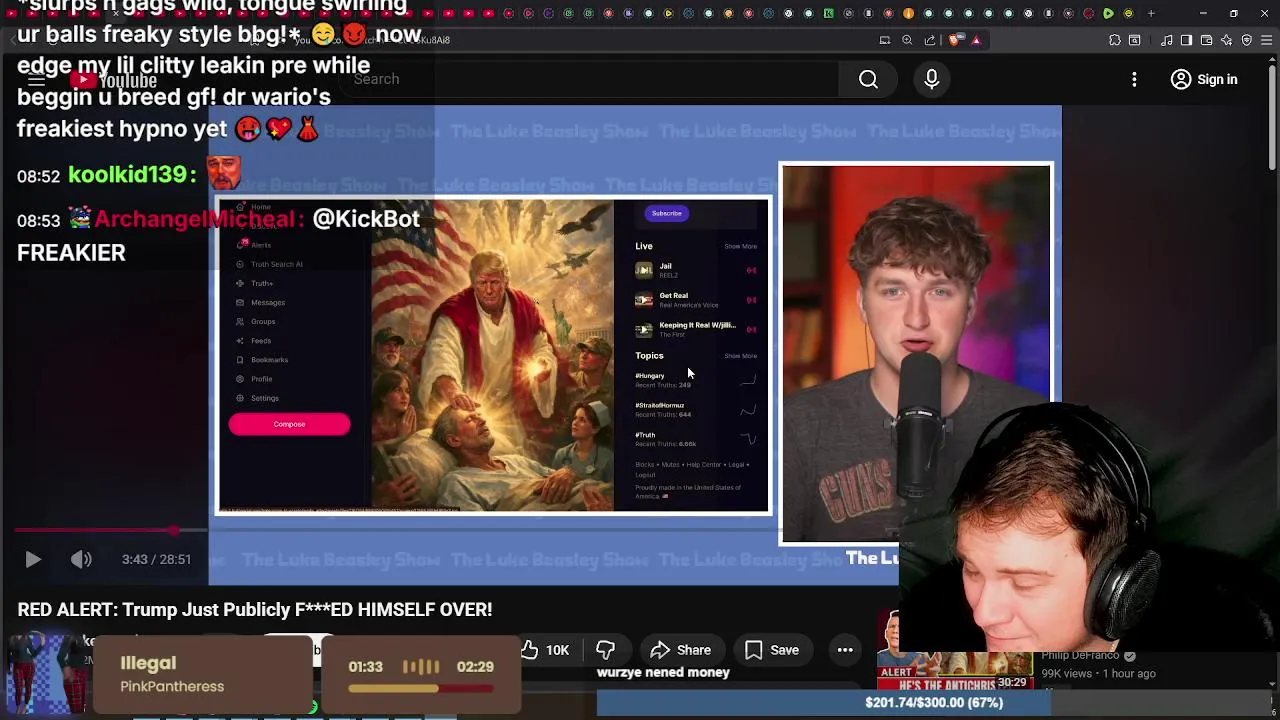Image resolution: width=1280 pixels, height=720 pixels.
Task: Open a new tab with plus button
Action: pyautogui.click(x=1151, y=13)
